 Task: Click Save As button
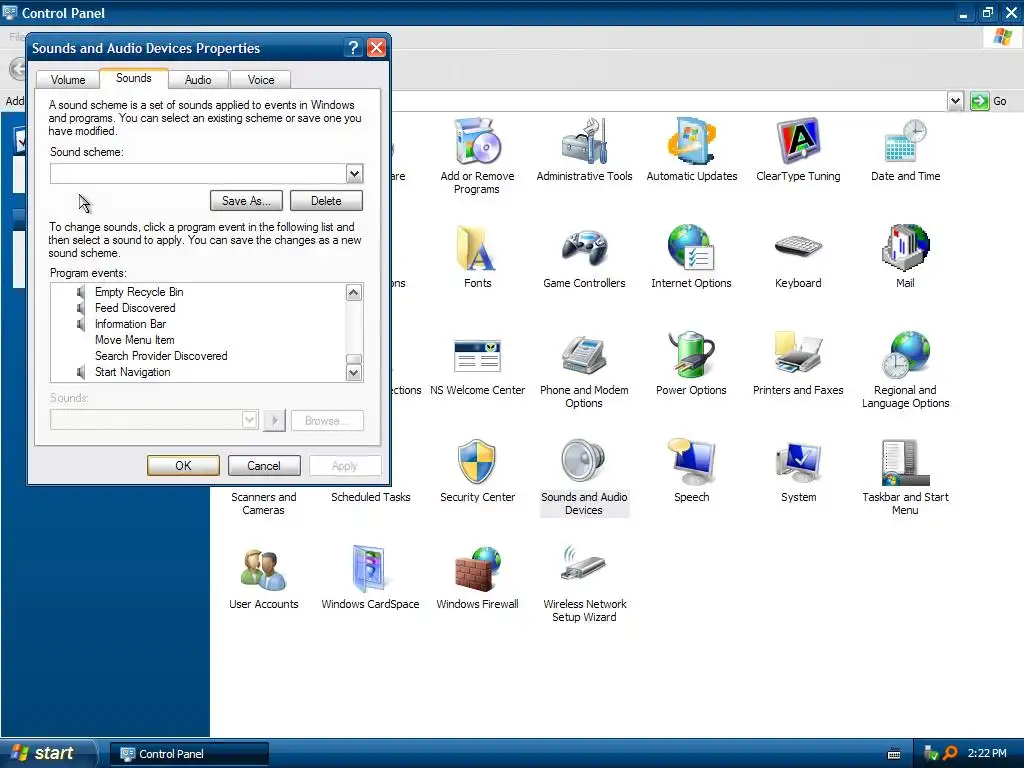pyautogui.click(x=246, y=200)
